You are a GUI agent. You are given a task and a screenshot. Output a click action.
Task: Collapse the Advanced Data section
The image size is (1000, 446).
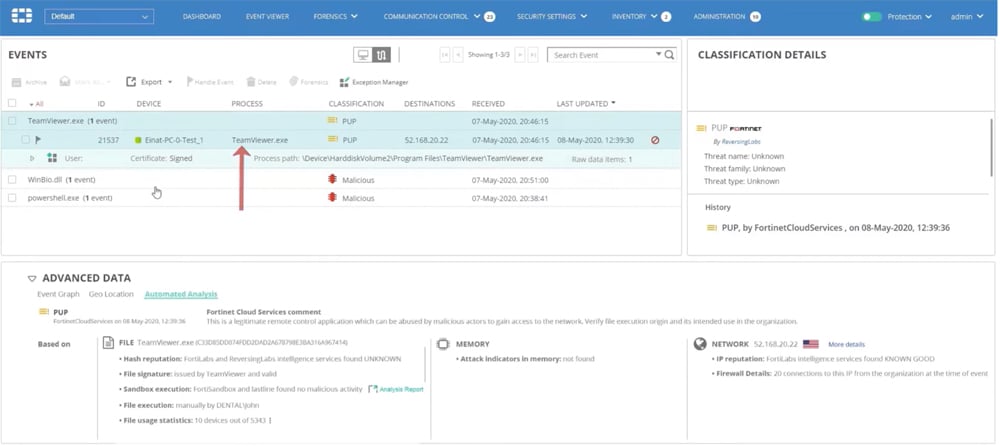[x=32, y=278]
